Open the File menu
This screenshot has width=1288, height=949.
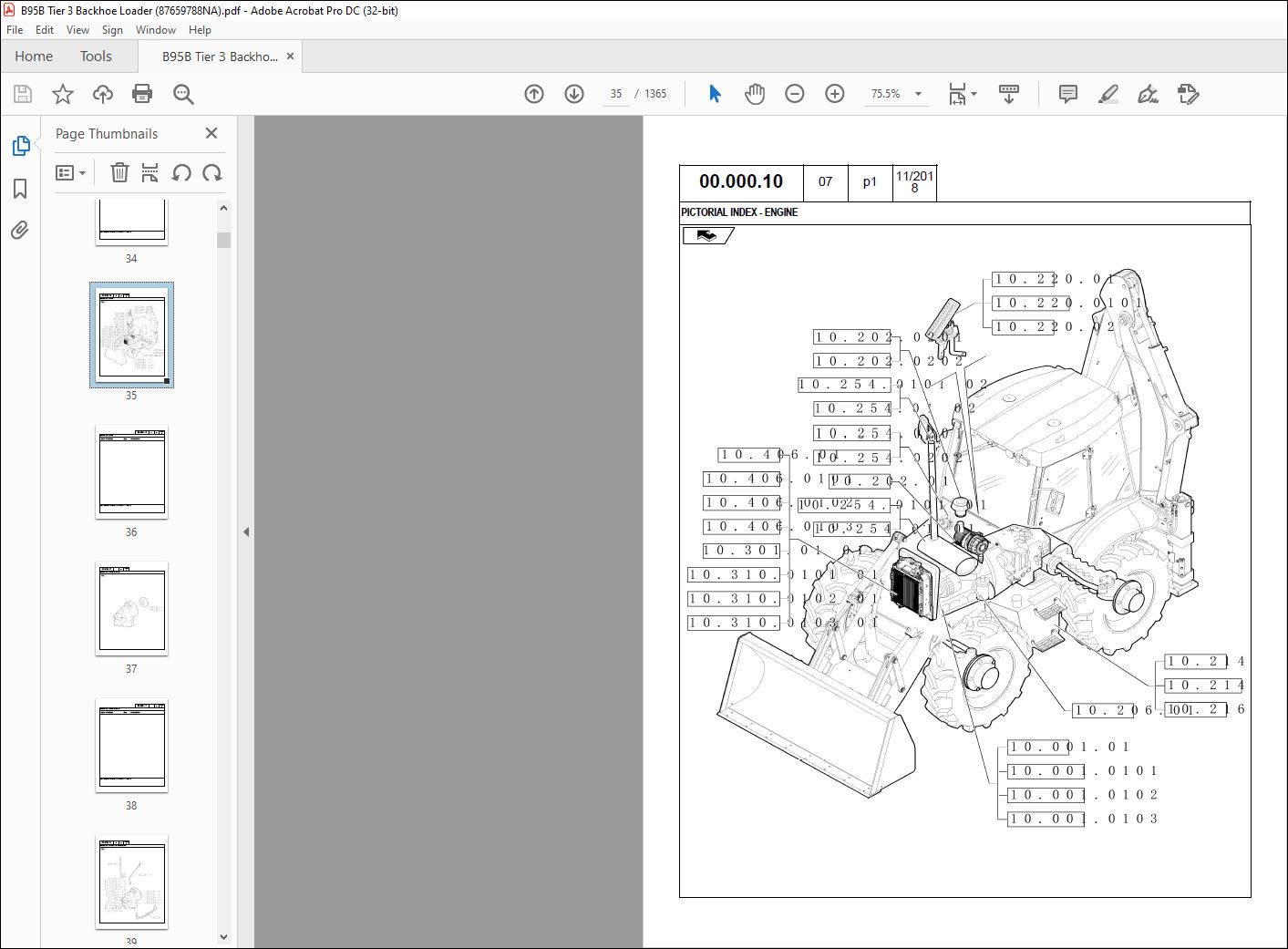[15, 30]
